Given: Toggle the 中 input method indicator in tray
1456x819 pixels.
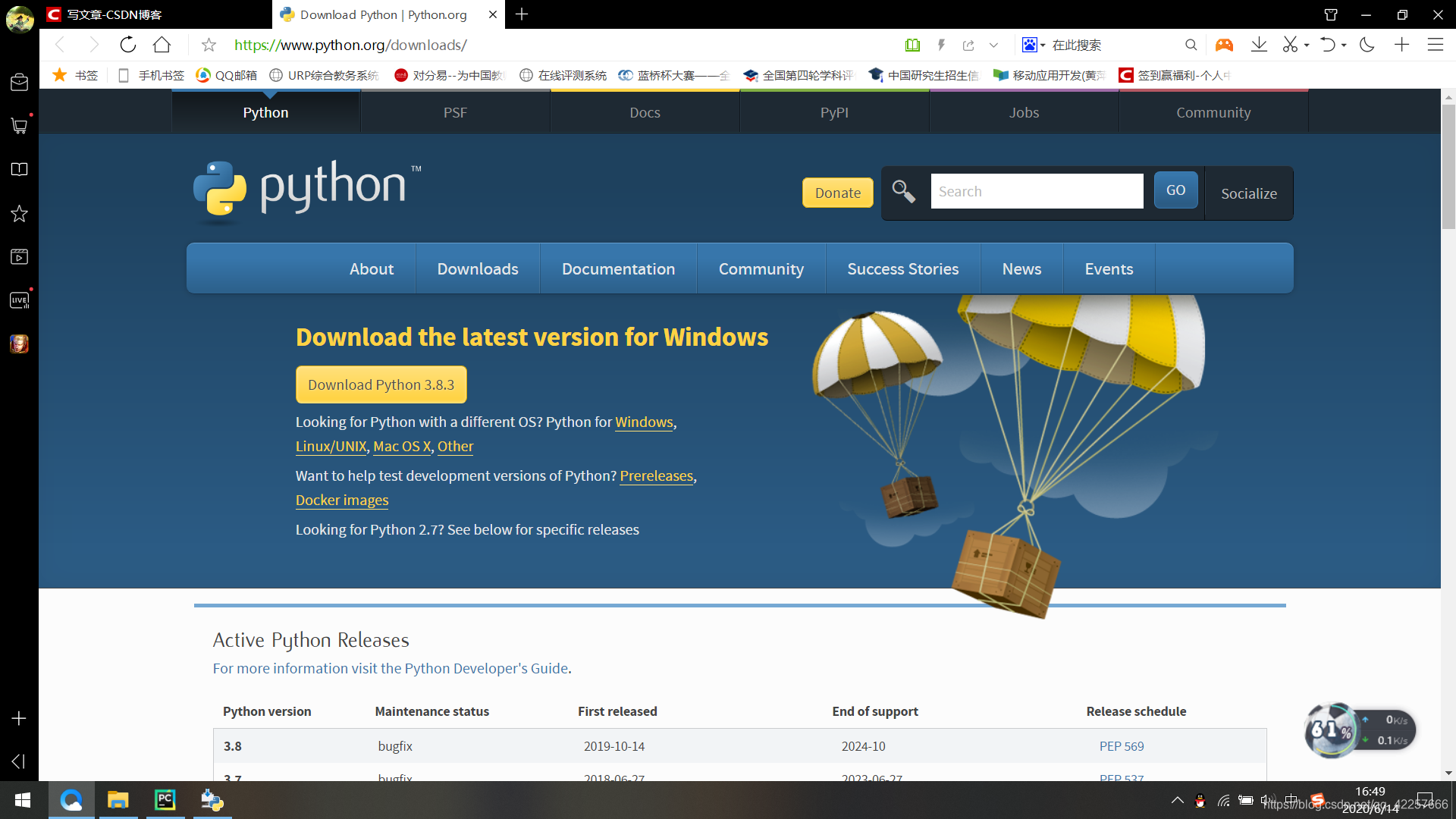Looking at the screenshot, I should pos(1291,799).
